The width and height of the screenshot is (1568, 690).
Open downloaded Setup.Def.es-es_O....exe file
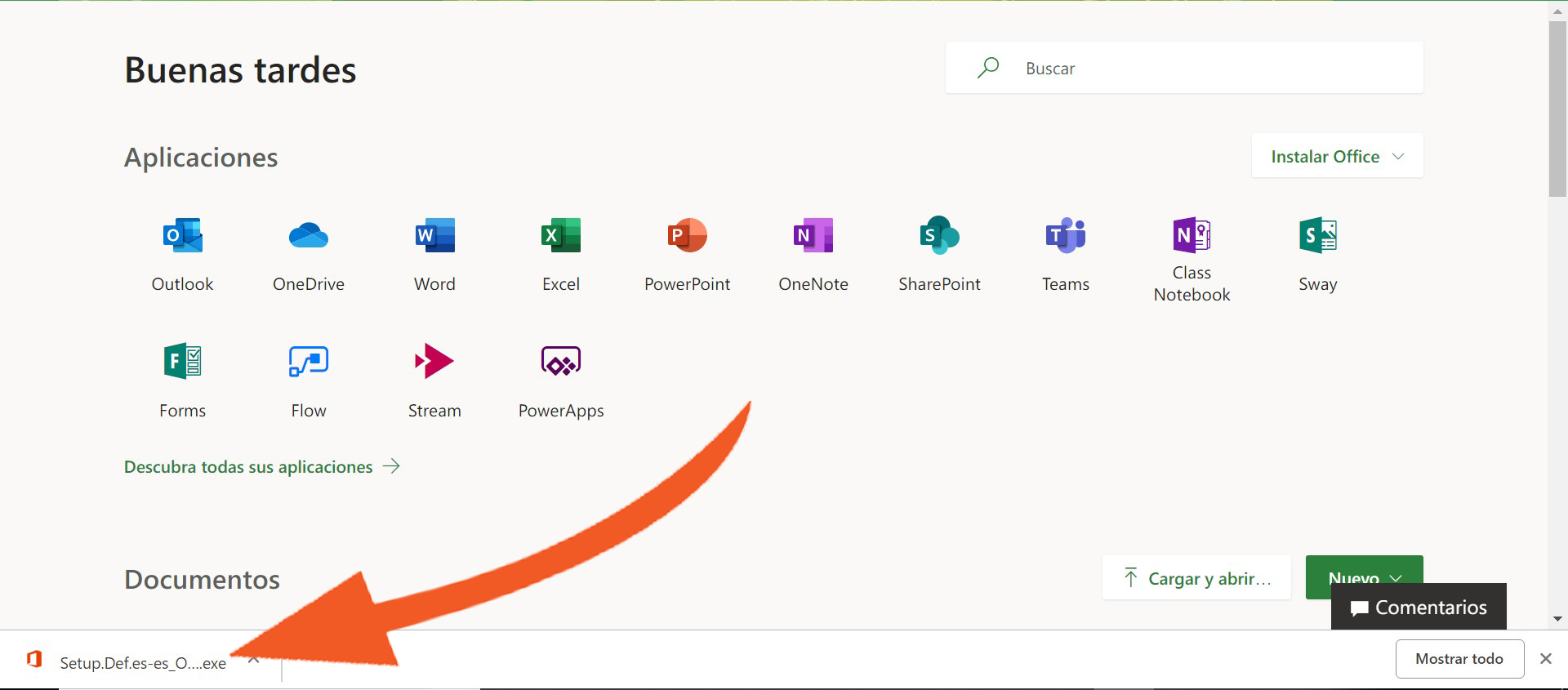pyautogui.click(x=143, y=663)
